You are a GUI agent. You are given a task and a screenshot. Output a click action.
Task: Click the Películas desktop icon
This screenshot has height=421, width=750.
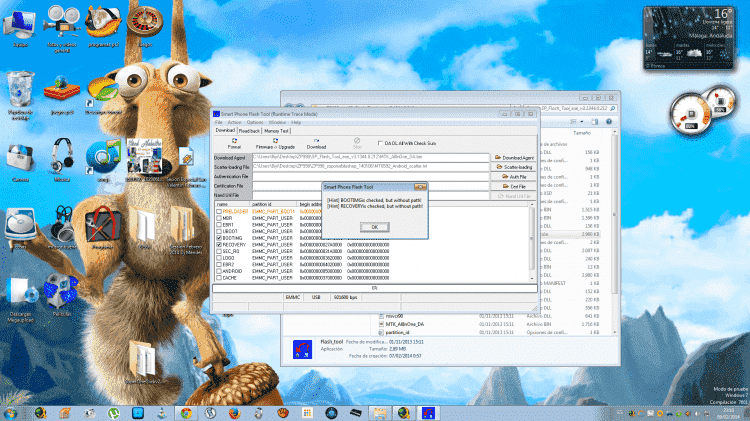61,296
